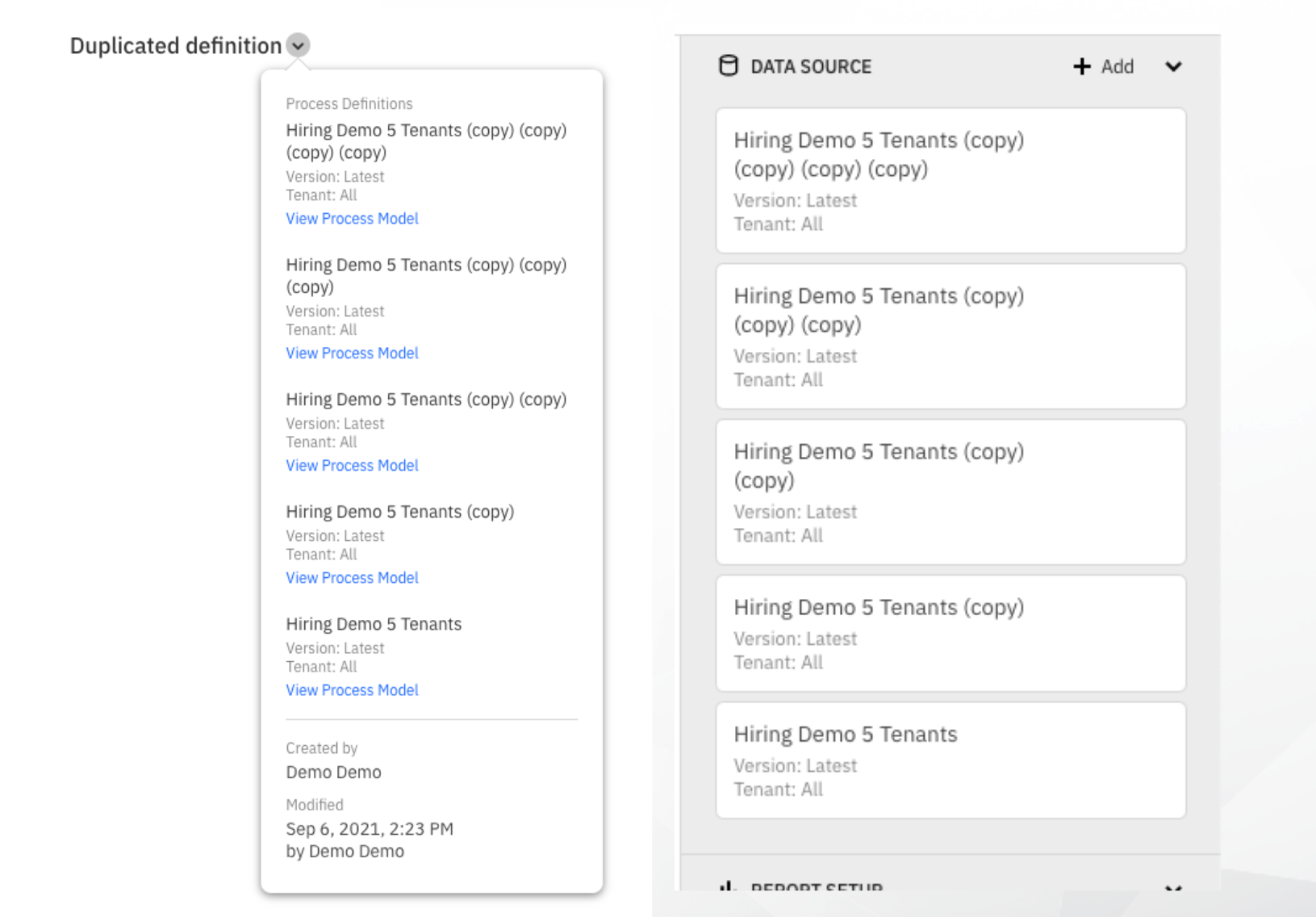
Task: Open the Duplicated definition details chevron
Action: 298,45
